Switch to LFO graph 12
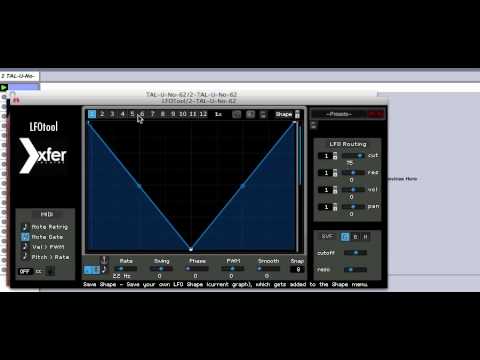 click(203, 114)
